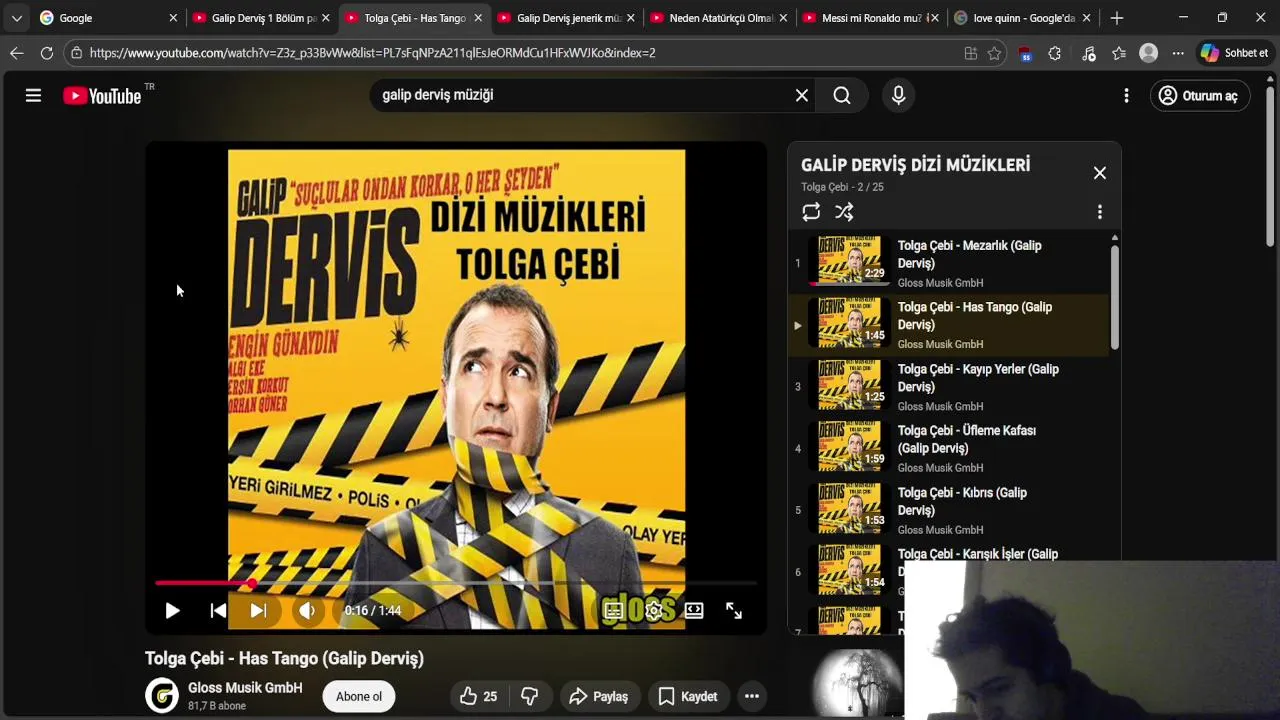Open the browser profile avatar
Viewport: 1280px width, 720px height.
[x=1148, y=53]
